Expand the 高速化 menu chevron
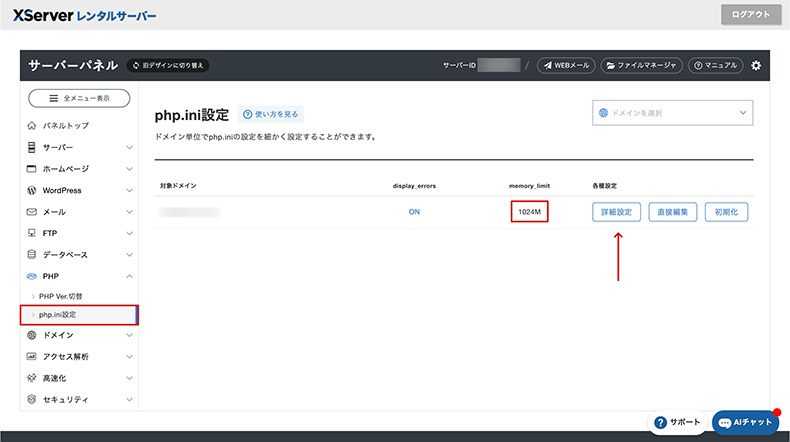Screen dimensions: 790x442 [129, 378]
